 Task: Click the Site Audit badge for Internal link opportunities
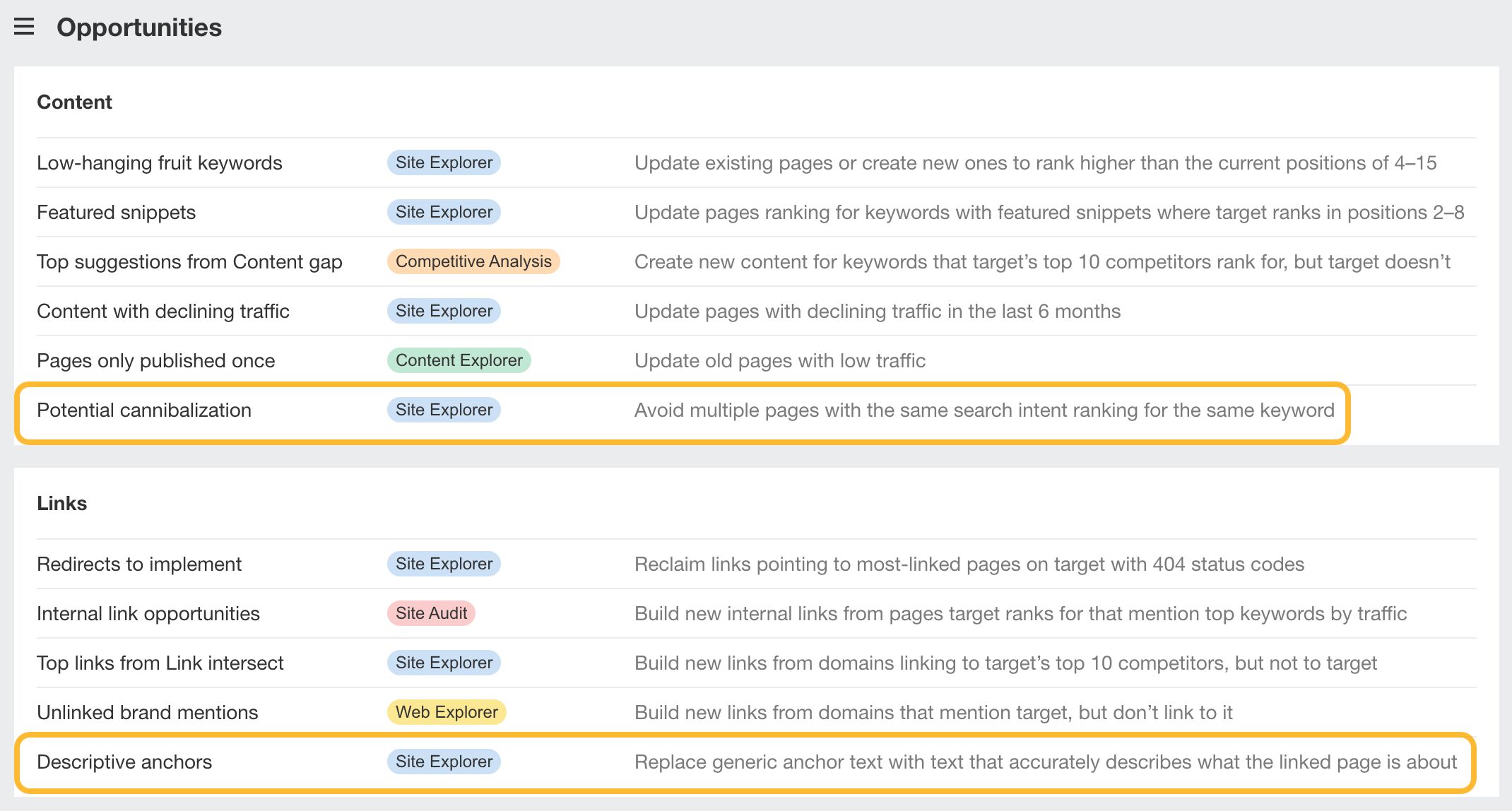430,613
